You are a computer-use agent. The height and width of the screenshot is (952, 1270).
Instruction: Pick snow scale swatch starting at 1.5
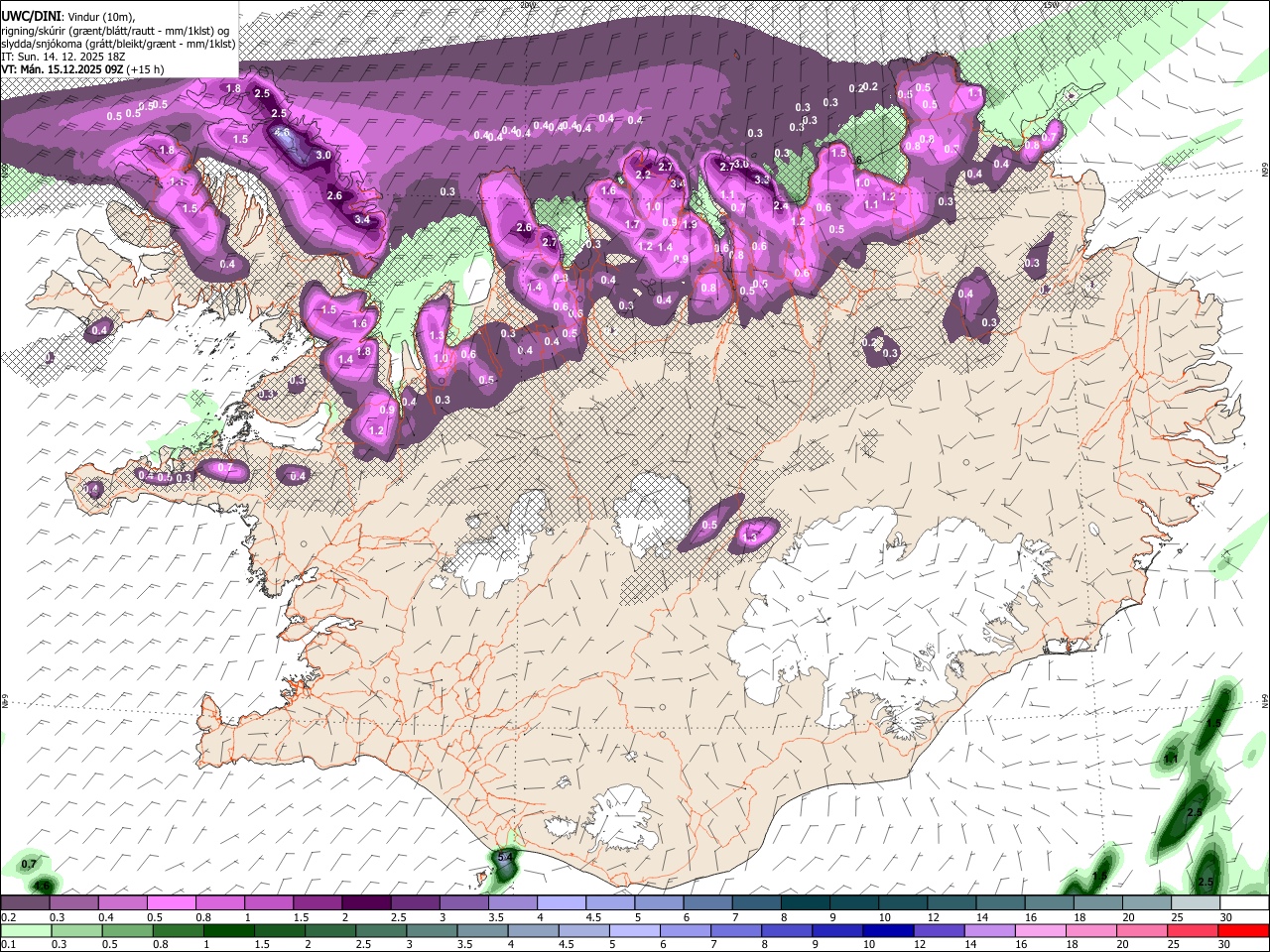click(x=317, y=902)
